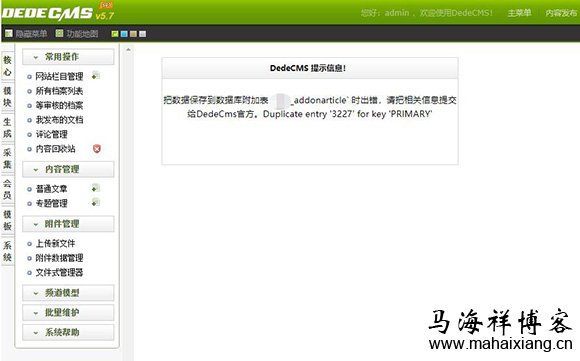Switch to the 模块 side tab
Screen dimensions: 580x361
[7, 97]
